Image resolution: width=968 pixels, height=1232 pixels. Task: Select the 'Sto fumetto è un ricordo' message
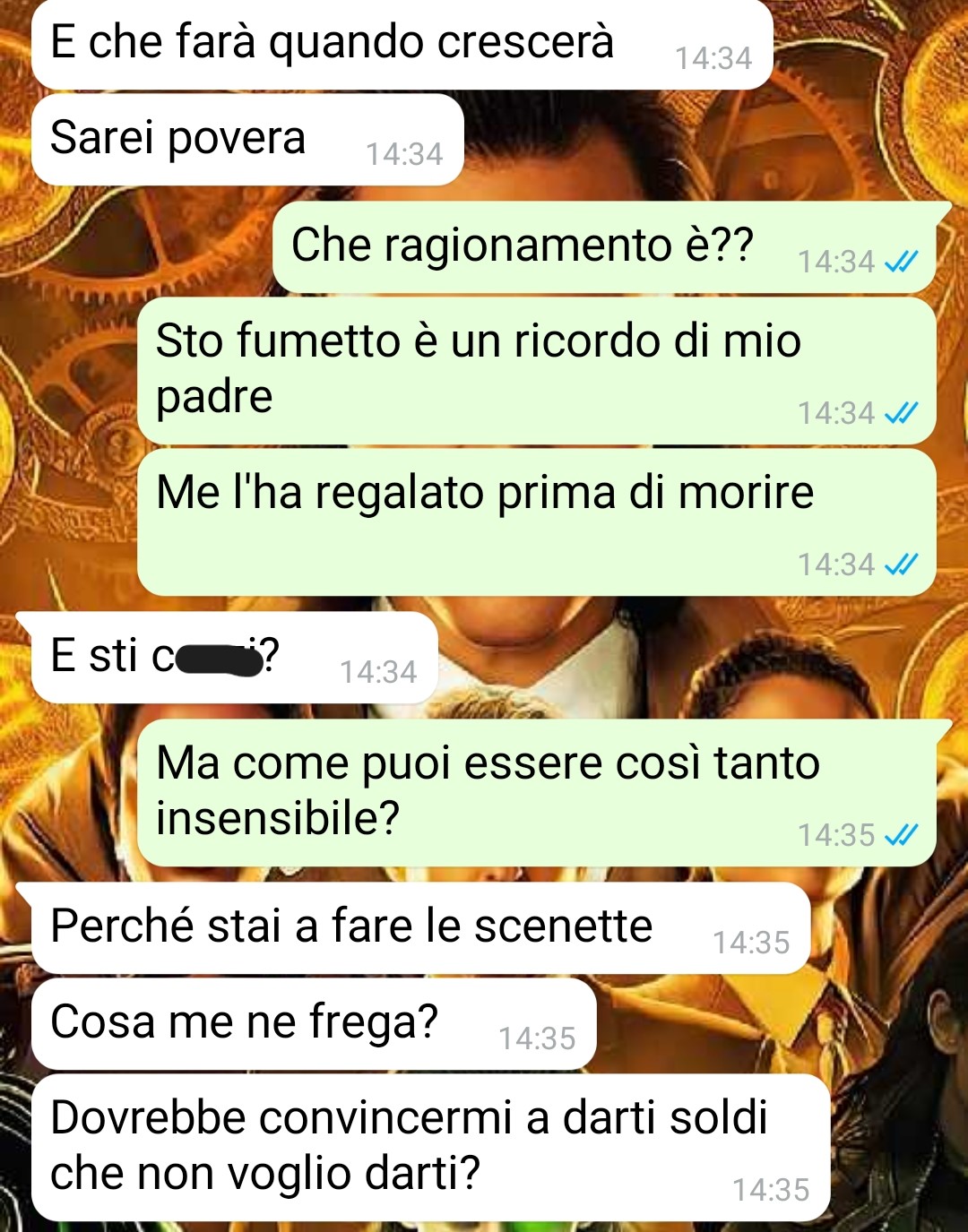point(536,370)
